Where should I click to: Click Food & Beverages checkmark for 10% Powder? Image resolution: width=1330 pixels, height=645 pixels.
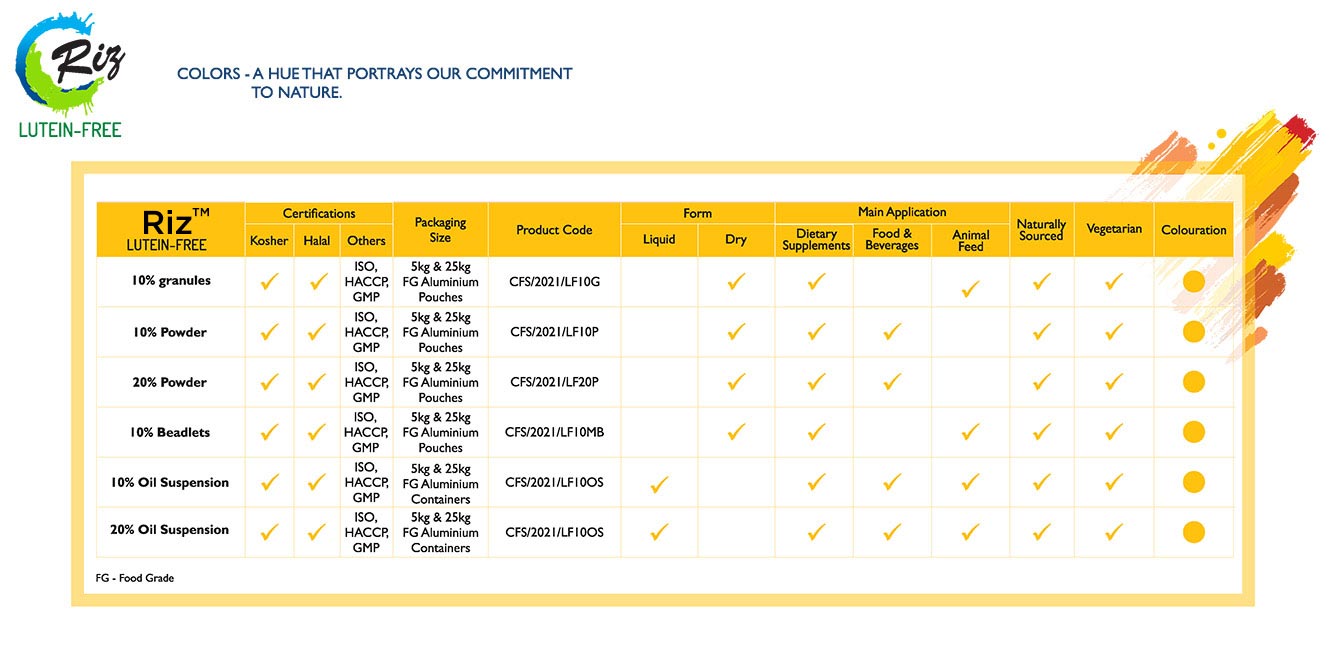(x=892, y=331)
